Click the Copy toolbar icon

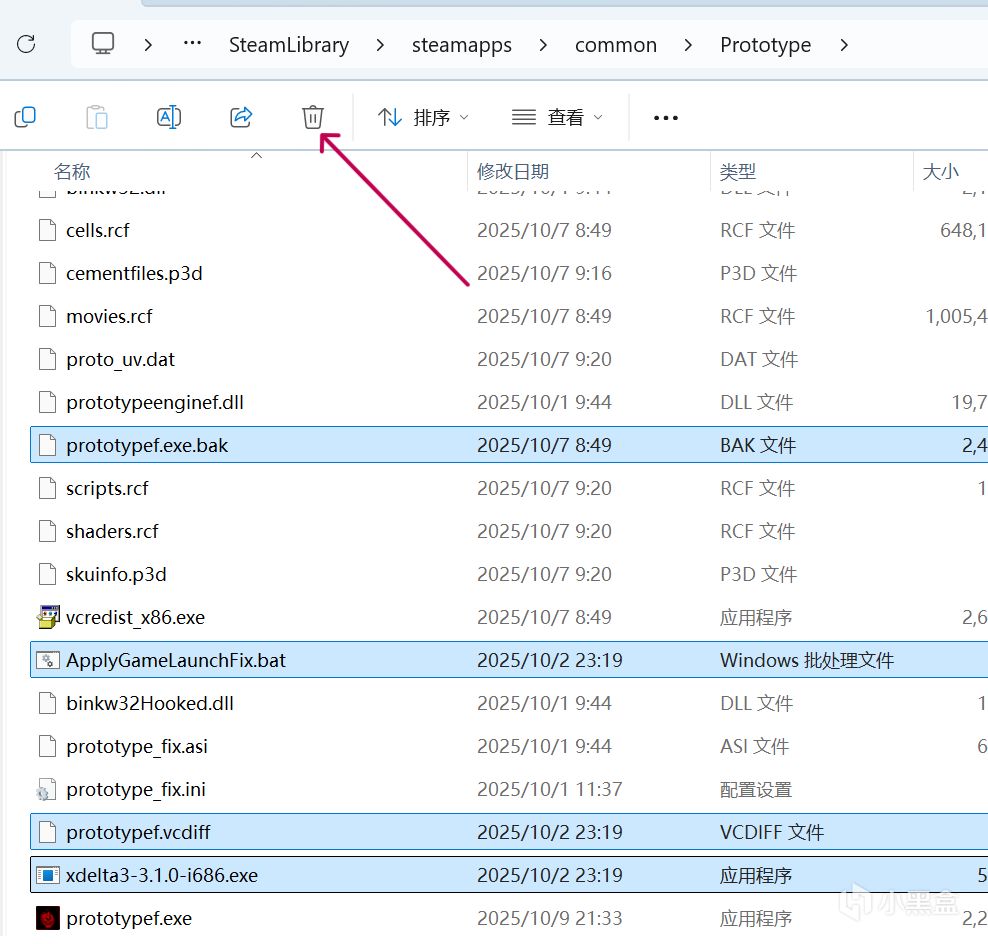(x=25, y=117)
